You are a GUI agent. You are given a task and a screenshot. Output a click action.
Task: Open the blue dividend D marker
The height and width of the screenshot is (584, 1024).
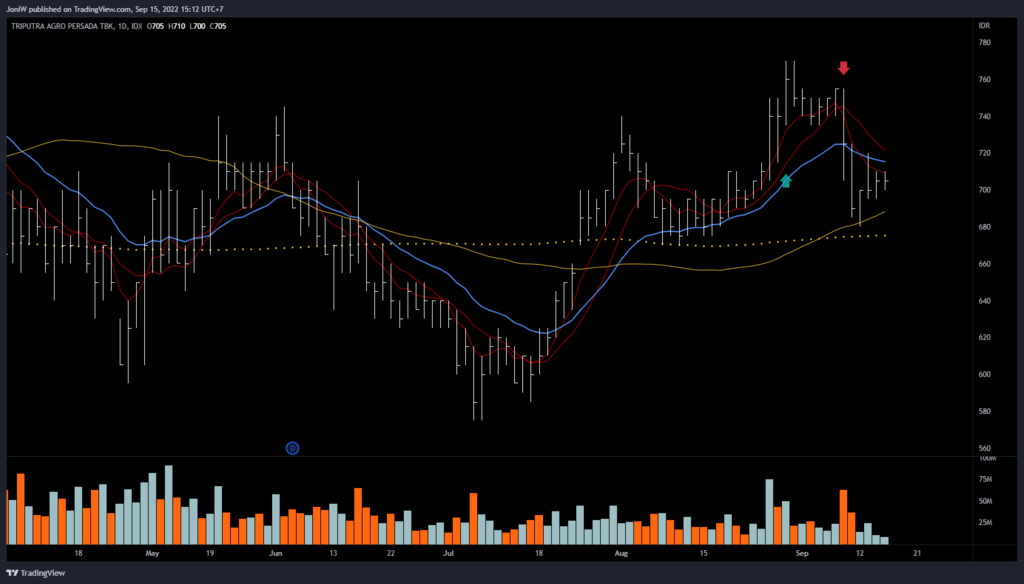click(293, 447)
